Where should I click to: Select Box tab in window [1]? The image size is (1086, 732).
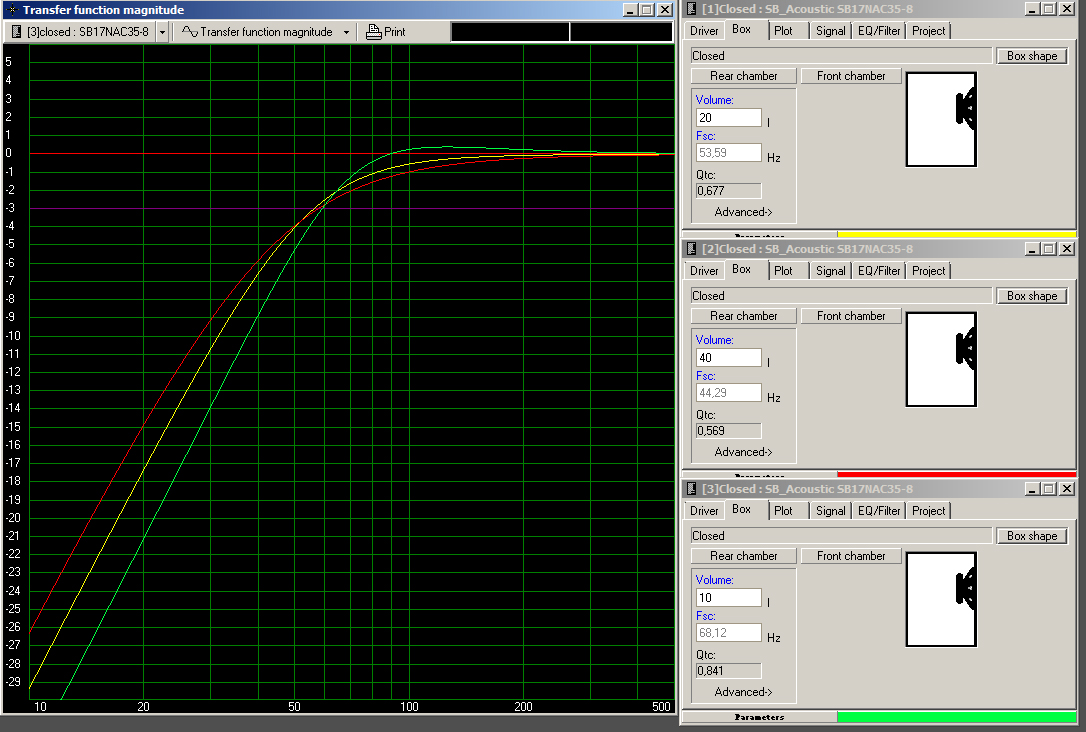(x=741, y=29)
